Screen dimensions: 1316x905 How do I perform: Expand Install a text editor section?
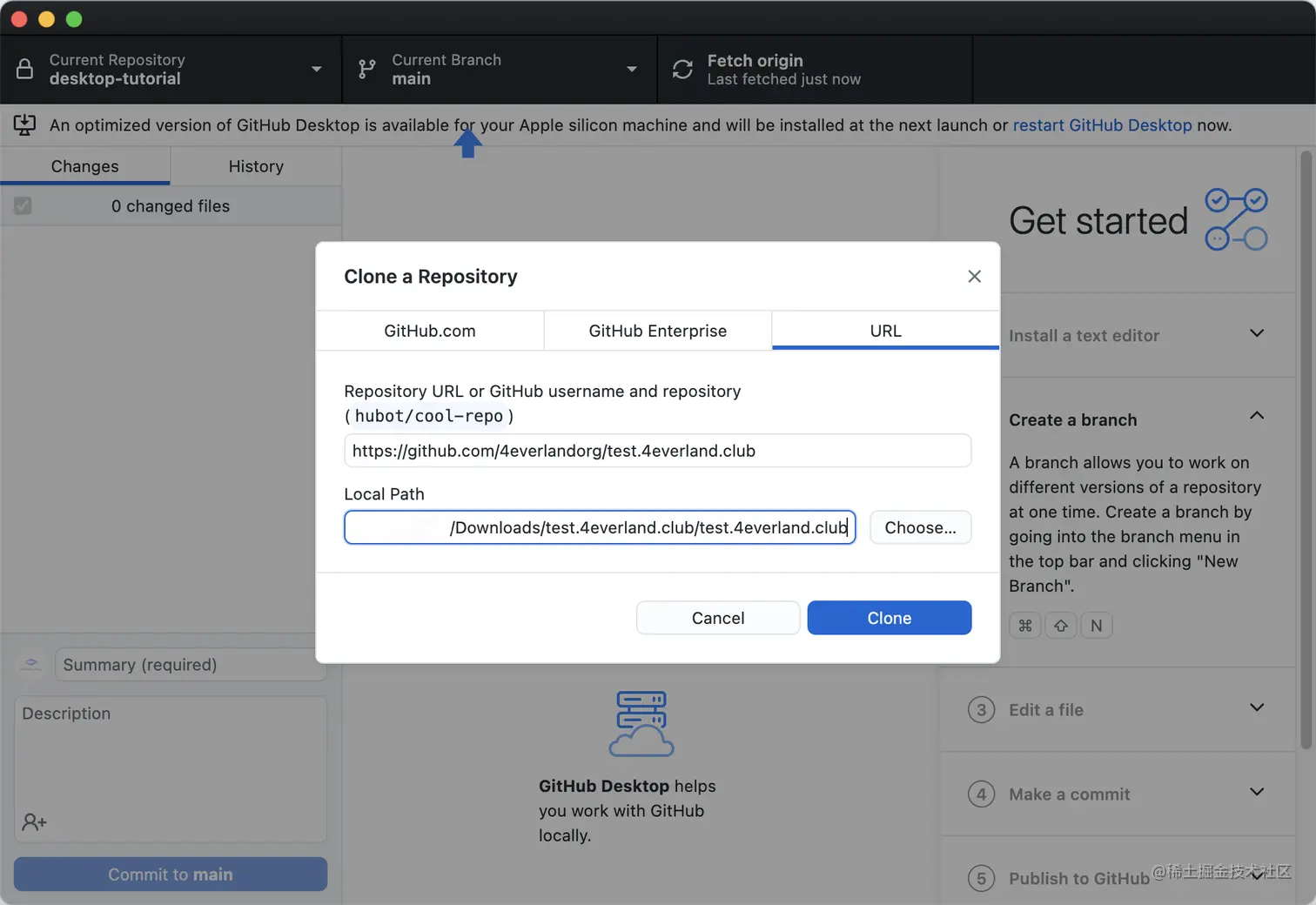[1257, 334]
